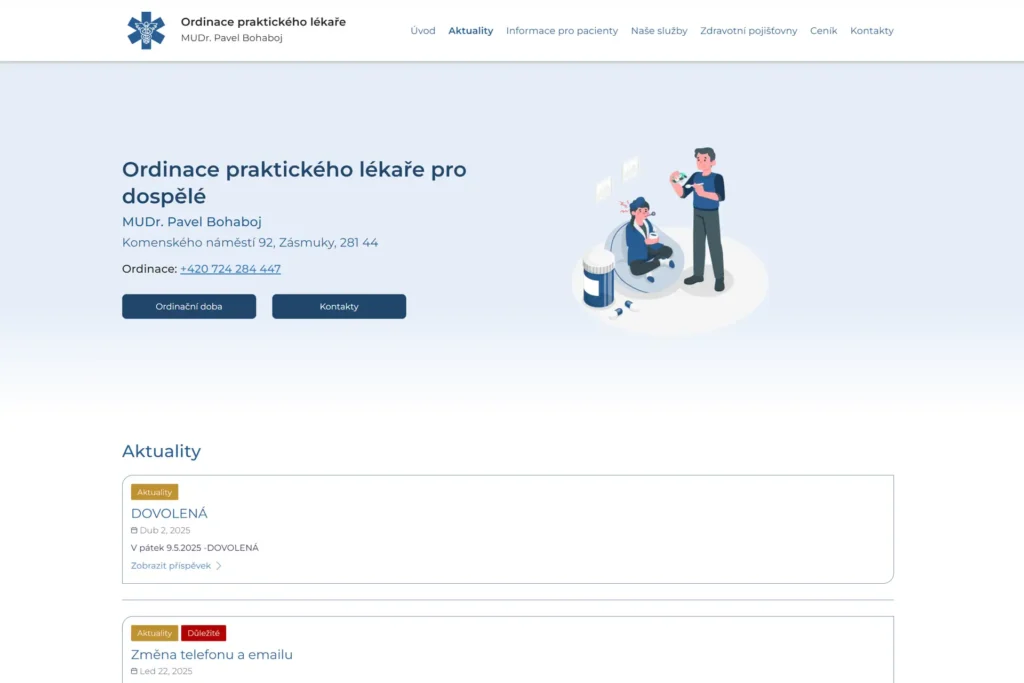Viewport: 1024px width, 683px height.
Task: Click chevron arrow after Zobrazit příspěvek
Action: (x=219, y=566)
